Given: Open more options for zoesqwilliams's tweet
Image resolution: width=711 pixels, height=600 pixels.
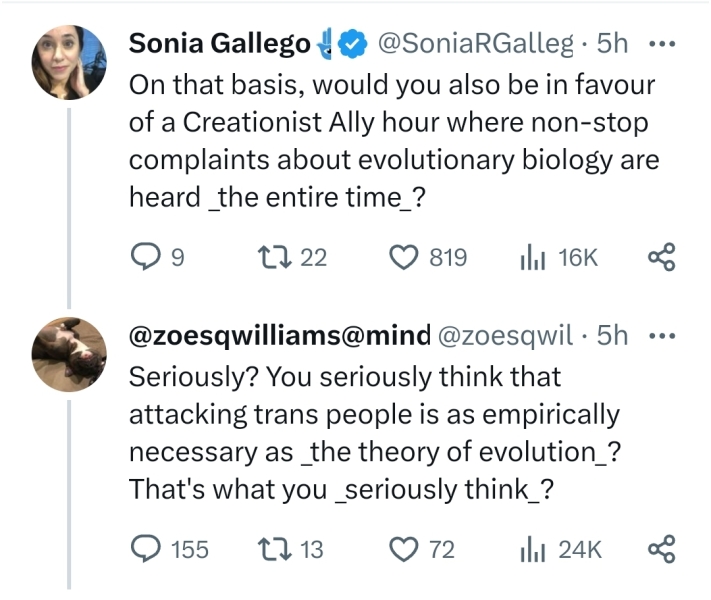Looking at the screenshot, I should coord(662,336).
